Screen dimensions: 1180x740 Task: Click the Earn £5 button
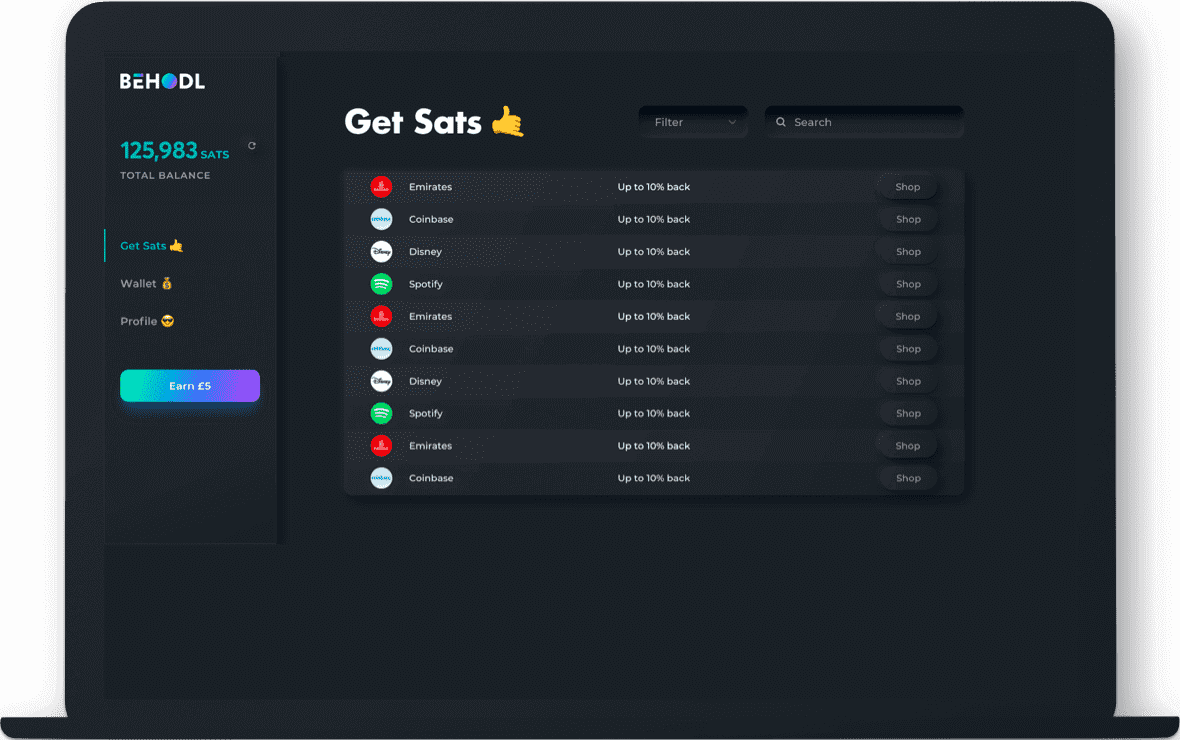click(190, 385)
